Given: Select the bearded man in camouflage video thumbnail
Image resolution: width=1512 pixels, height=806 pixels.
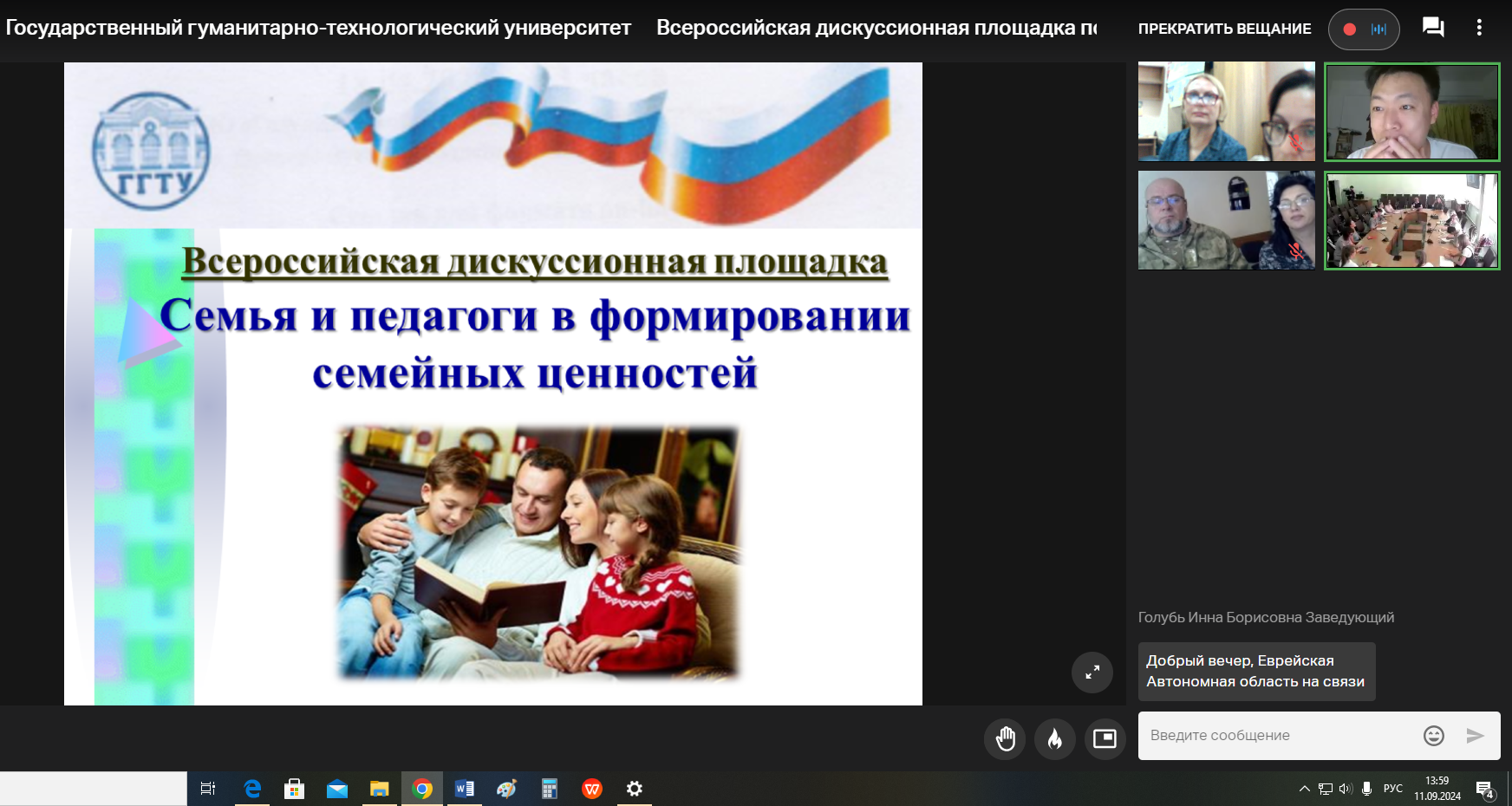Looking at the screenshot, I should (x=1226, y=220).
